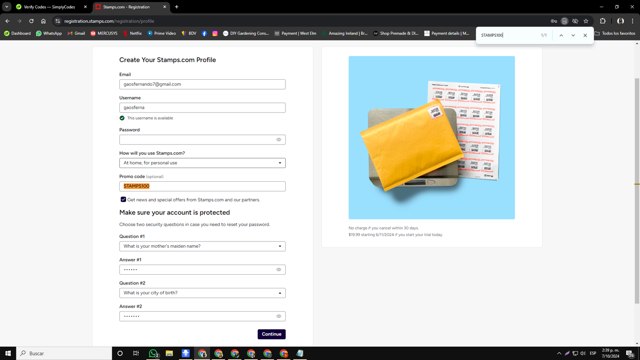Image resolution: width=640 pixels, height=360 pixels.
Task: Close the find-in-page bar
Action: pos(585,36)
